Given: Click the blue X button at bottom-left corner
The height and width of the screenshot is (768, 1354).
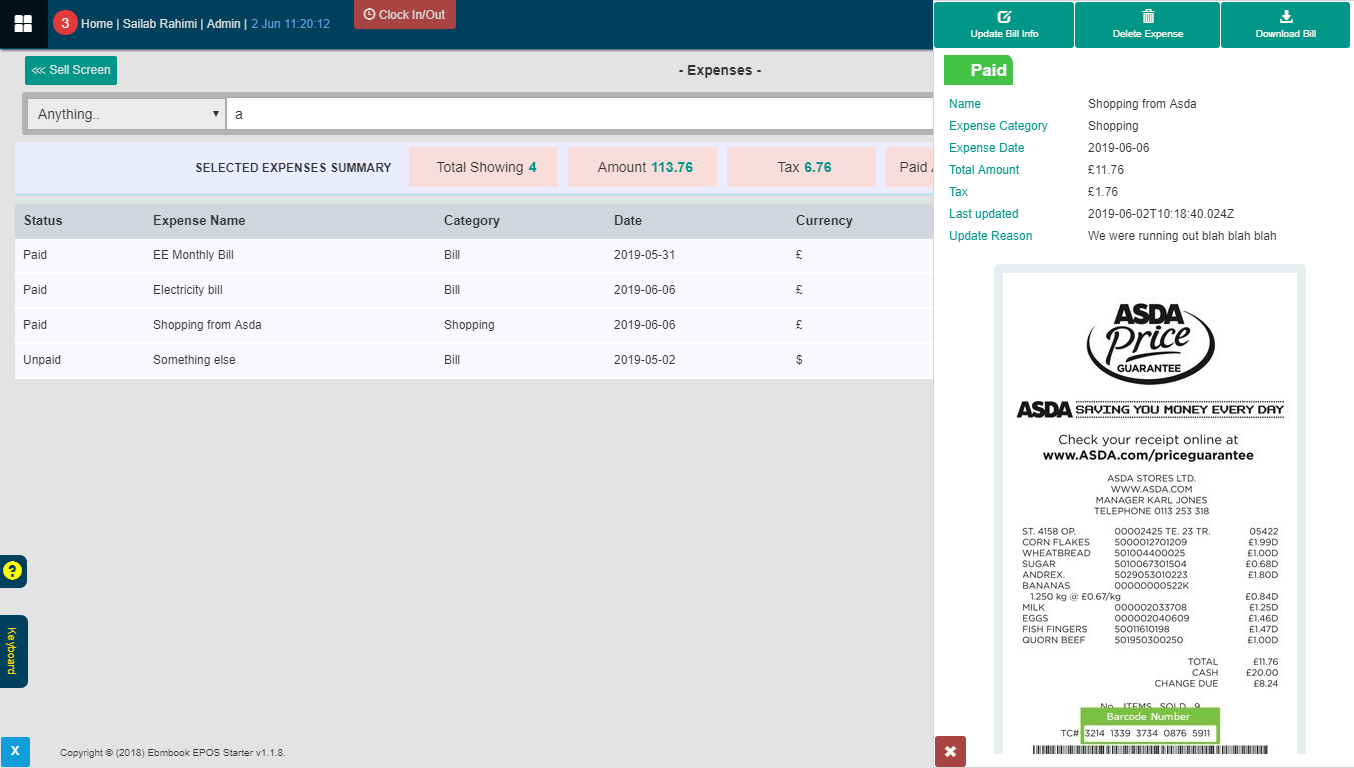Looking at the screenshot, I should point(15,752).
